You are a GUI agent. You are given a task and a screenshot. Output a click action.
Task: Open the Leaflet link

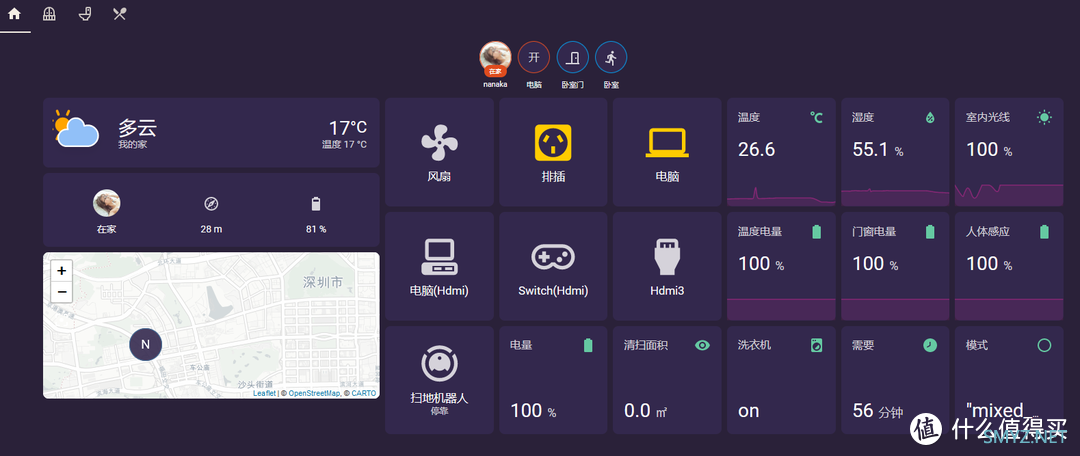click(x=264, y=393)
